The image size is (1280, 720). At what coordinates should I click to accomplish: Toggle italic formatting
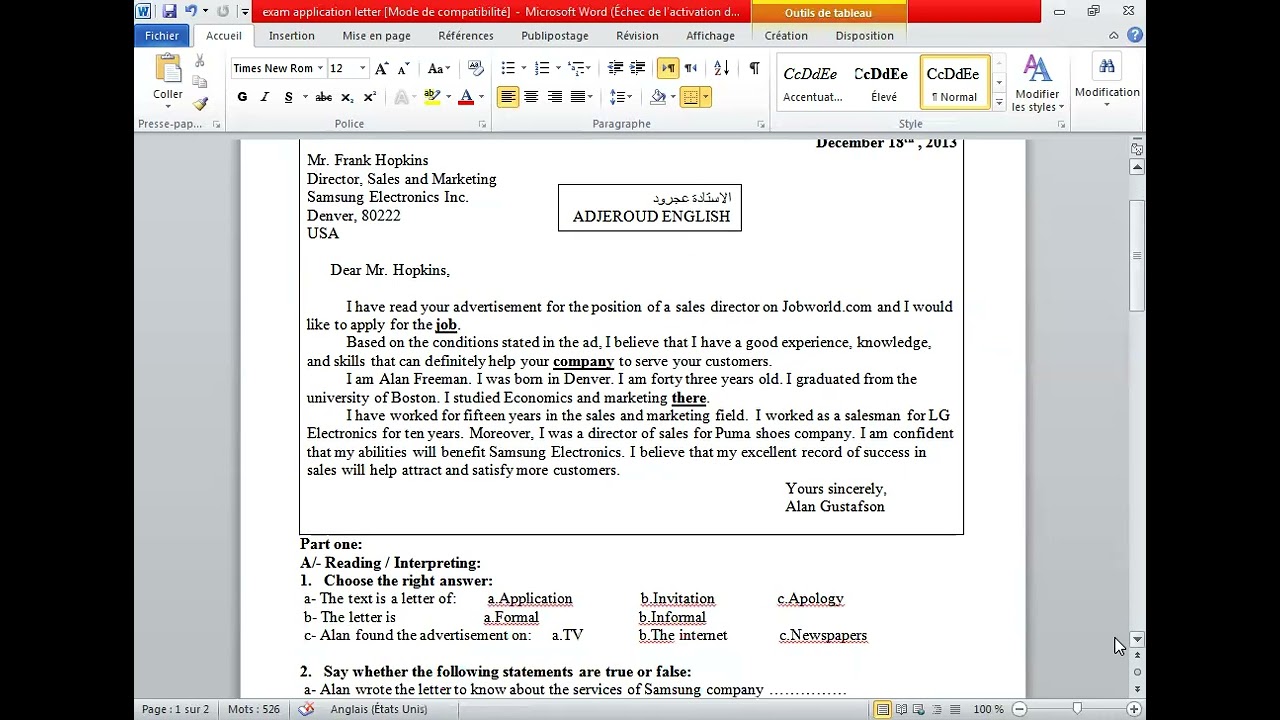265,97
